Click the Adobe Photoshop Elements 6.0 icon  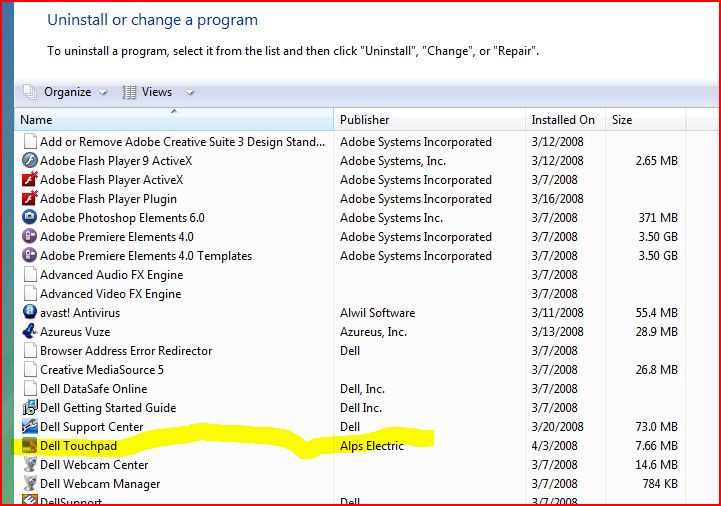[x=30, y=217]
